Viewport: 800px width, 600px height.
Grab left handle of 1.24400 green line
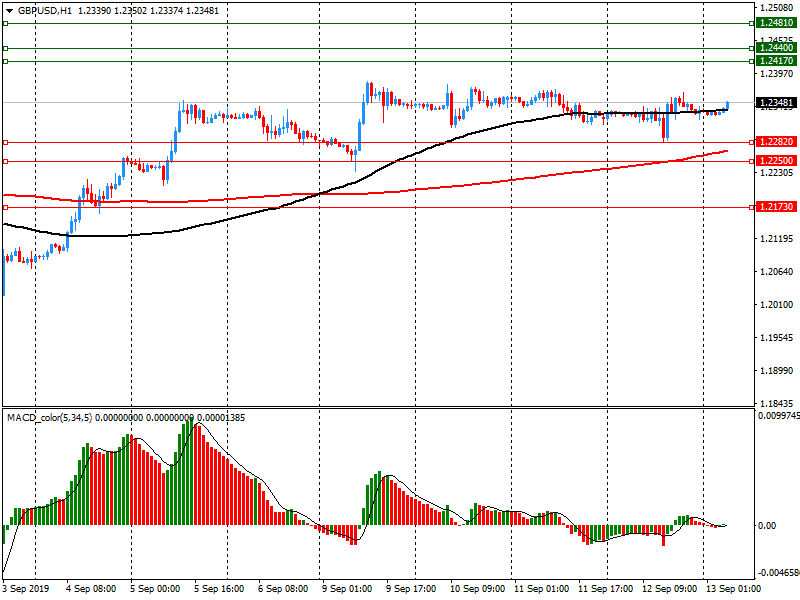[6, 48]
